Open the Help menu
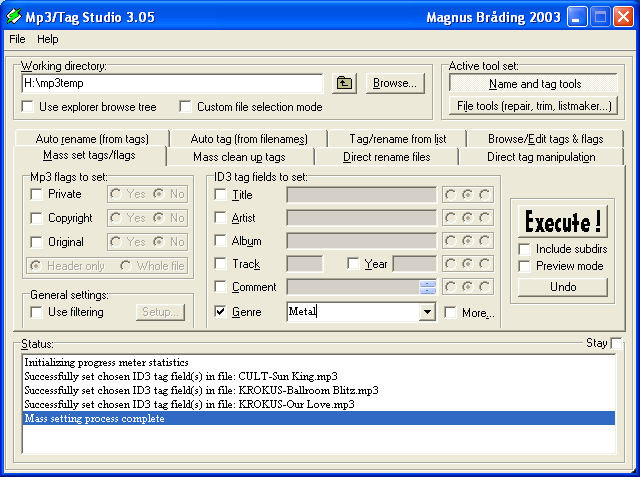Image resolution: width=640 pixels, height=477 pixels. click(47, 39)
